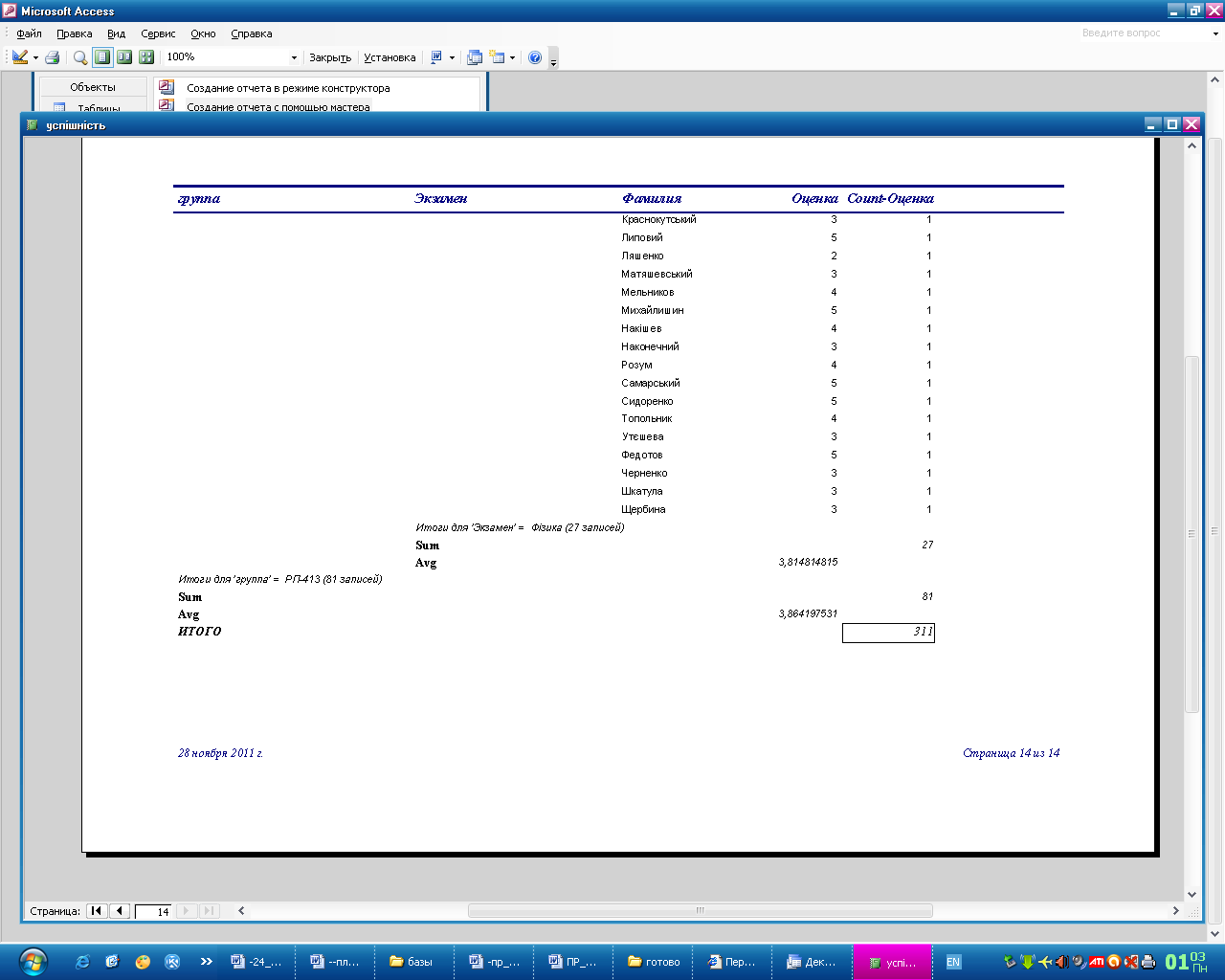Switch to one-page preview layout
Viewport: 1225px width, 980px height.
(x=102, y=57)
